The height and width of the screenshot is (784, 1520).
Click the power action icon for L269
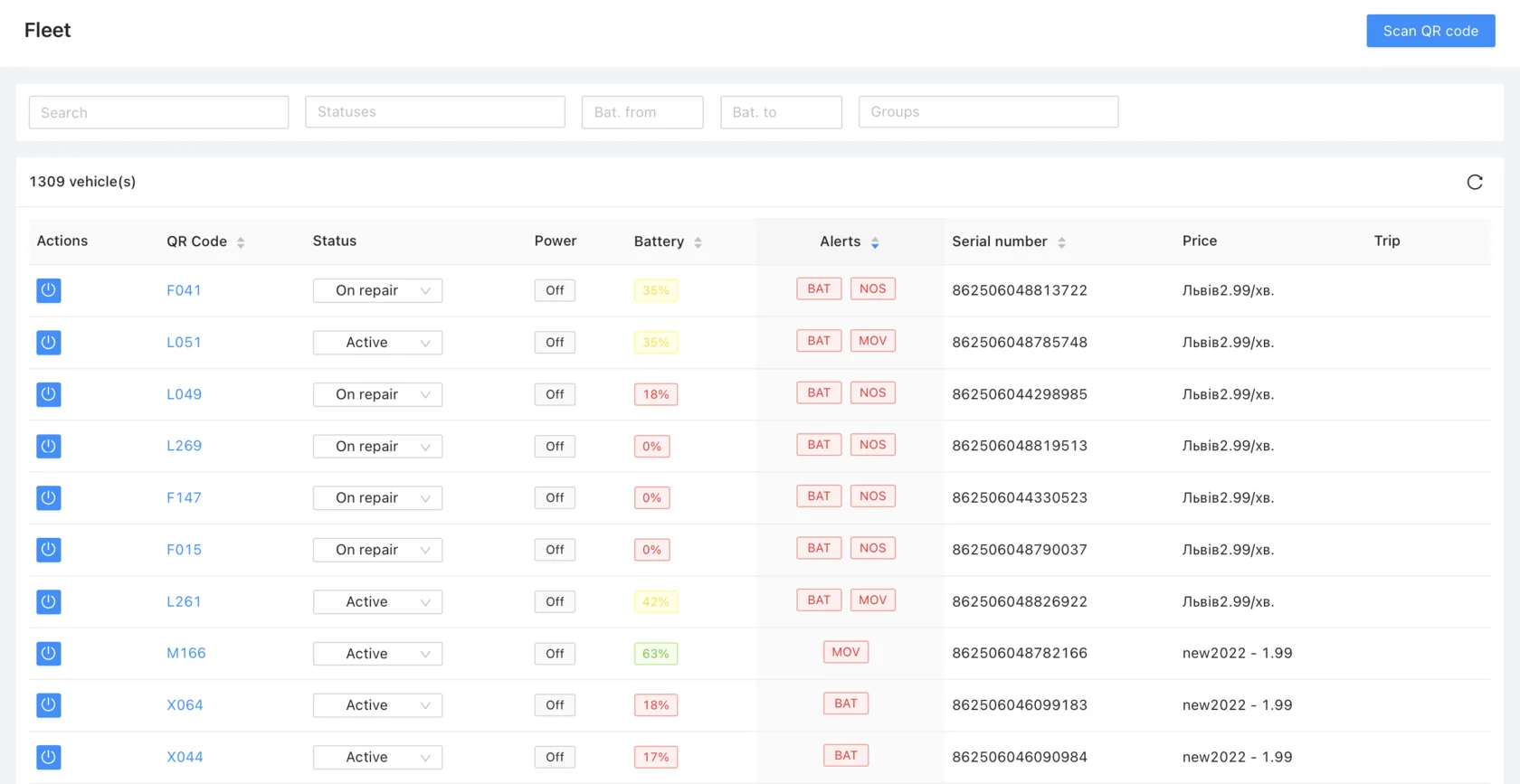tap(49, 446)
